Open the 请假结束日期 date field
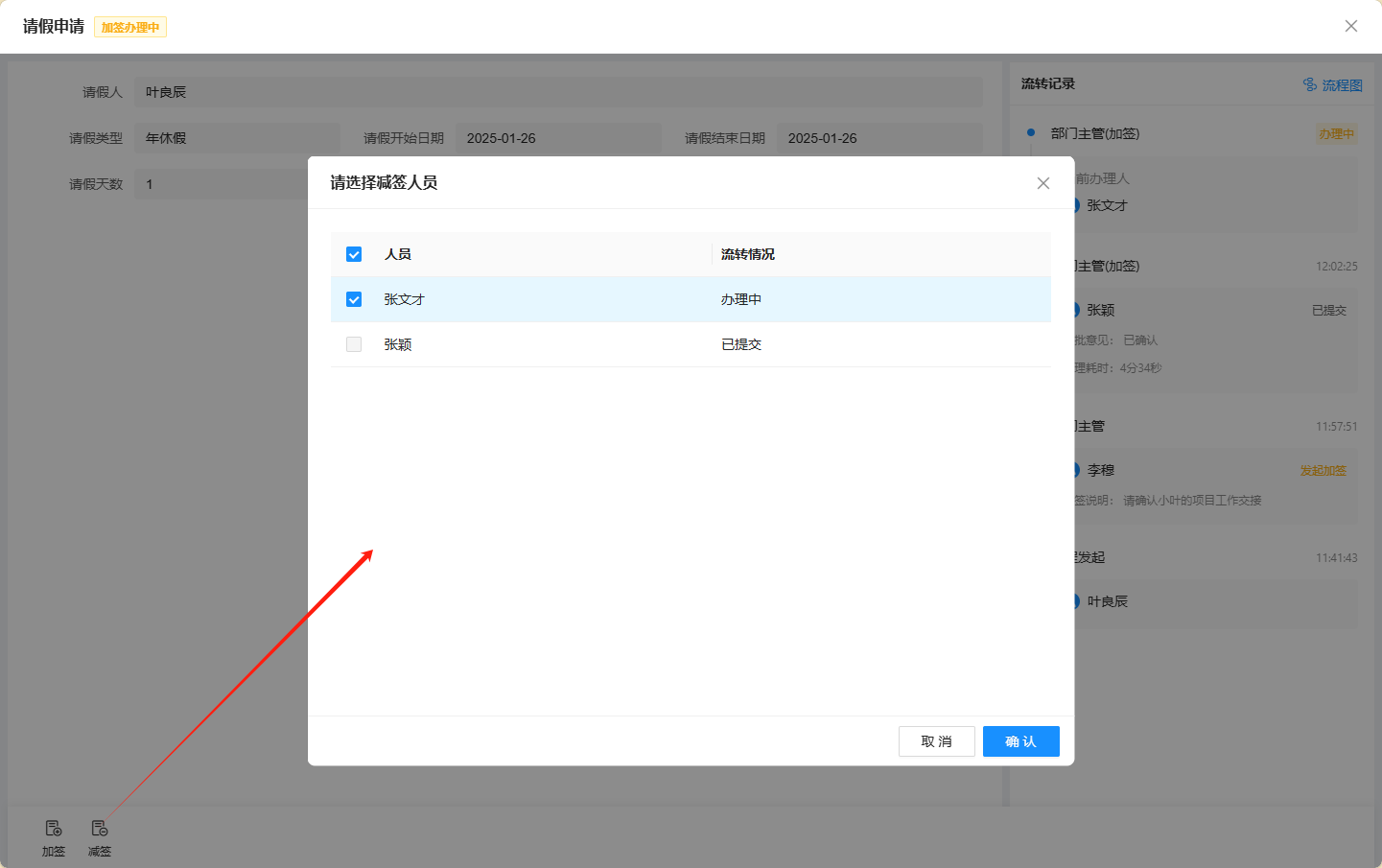Image resolution: width=1382 pixels, height=868 pixels. (878, 138)
